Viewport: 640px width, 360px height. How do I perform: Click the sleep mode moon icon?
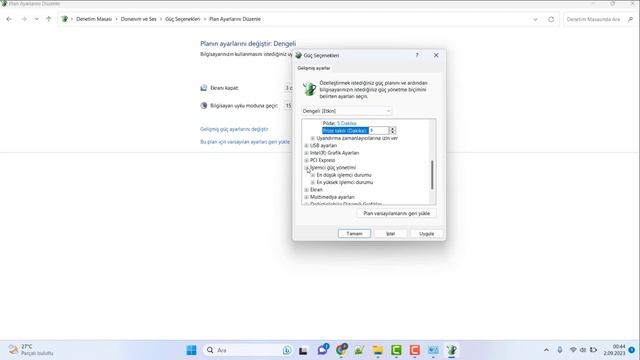tap(204, 106)
